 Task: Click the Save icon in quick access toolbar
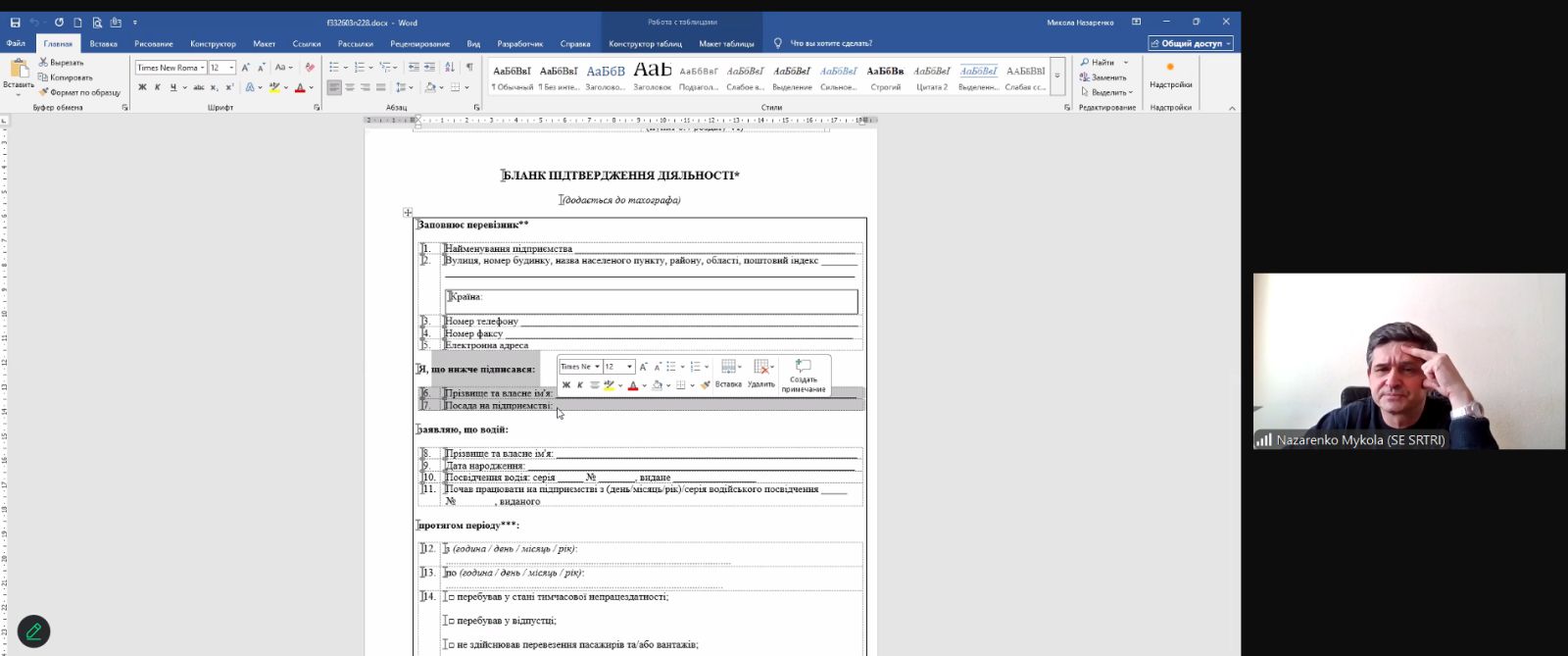(15, 23)
